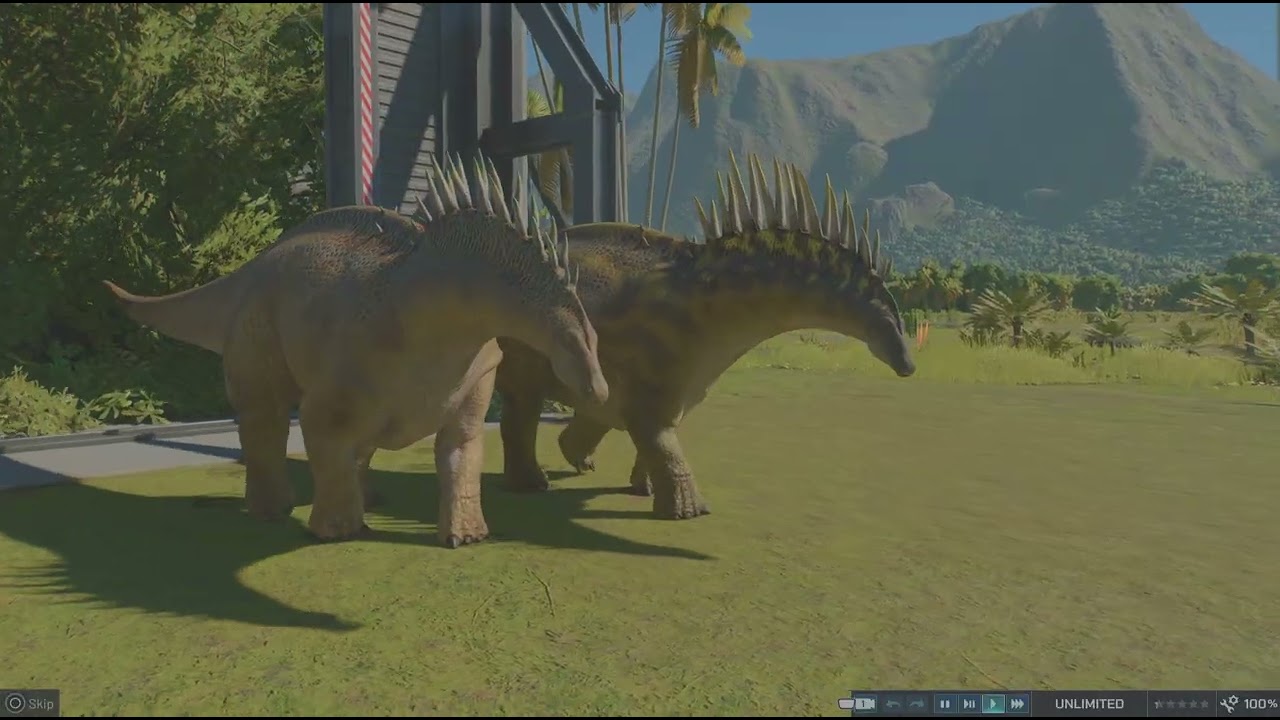Set normal play speed
The height and width of the screenshot is (720, 1280).
(993, 704)
